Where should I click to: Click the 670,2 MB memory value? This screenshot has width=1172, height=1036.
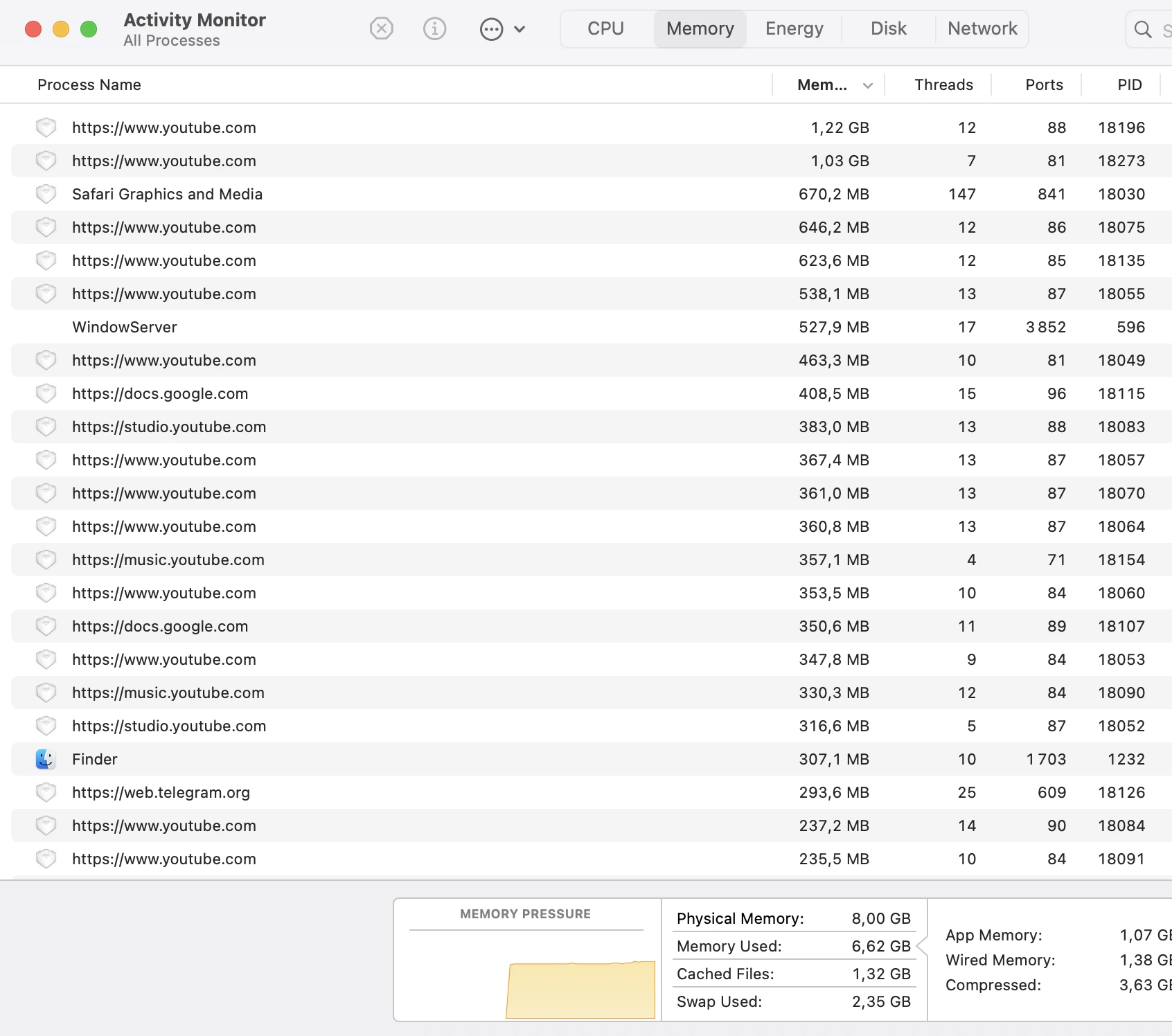tap(834, 194)
